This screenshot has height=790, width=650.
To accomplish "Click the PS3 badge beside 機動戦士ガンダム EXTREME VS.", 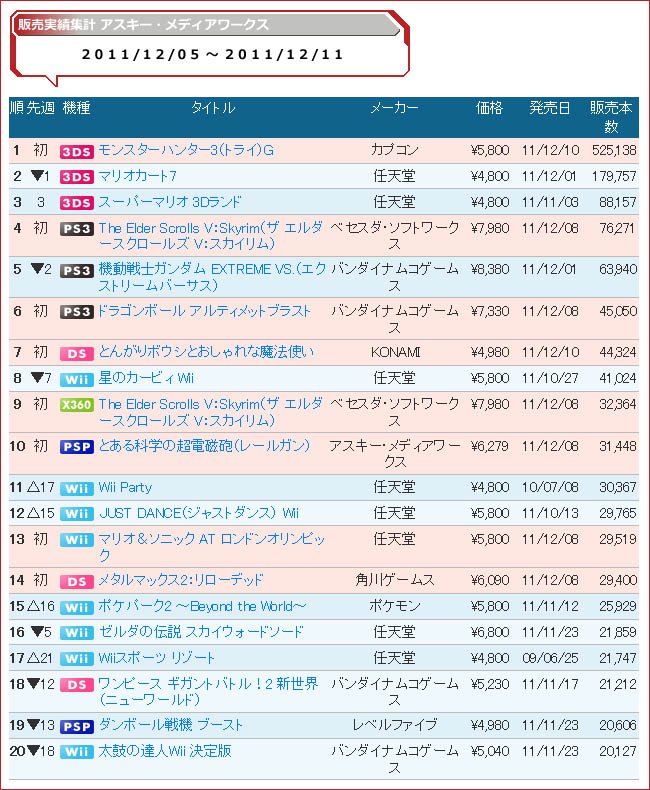I will click(77, 271).
